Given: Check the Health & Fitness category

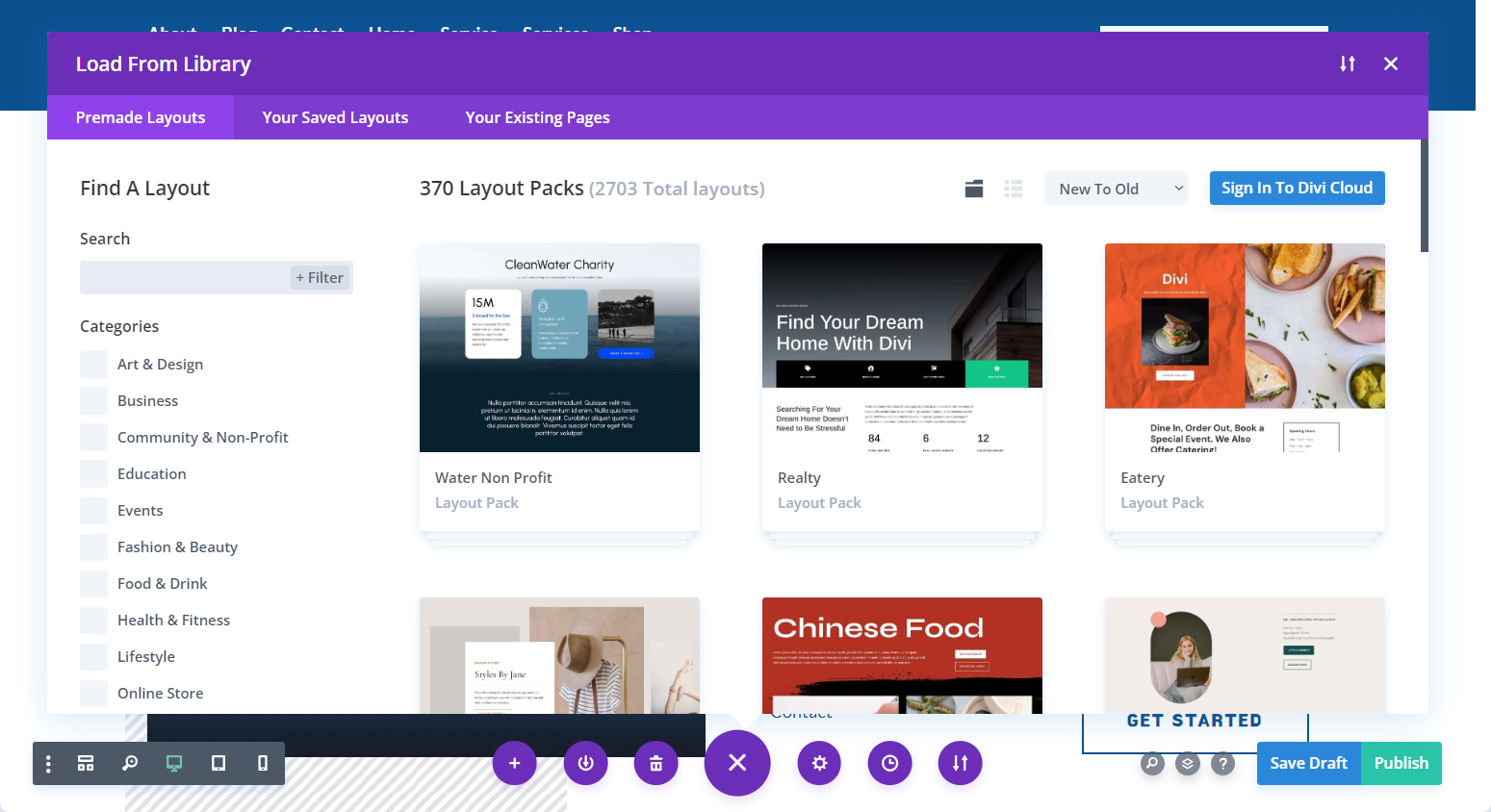Looking at the screenshot, I should [94, 621].
